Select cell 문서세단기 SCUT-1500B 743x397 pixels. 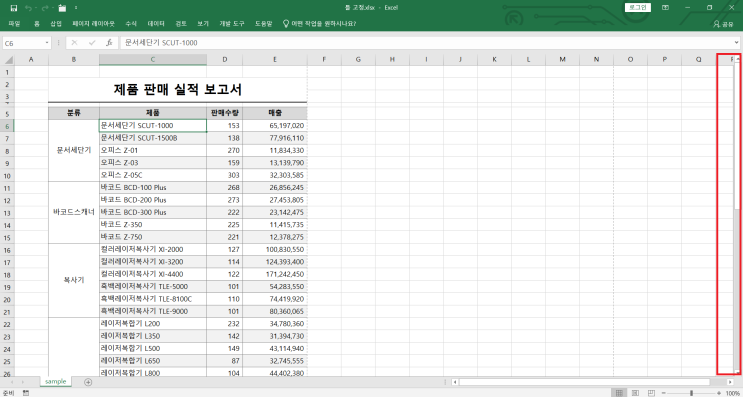(x=153, y=138)
